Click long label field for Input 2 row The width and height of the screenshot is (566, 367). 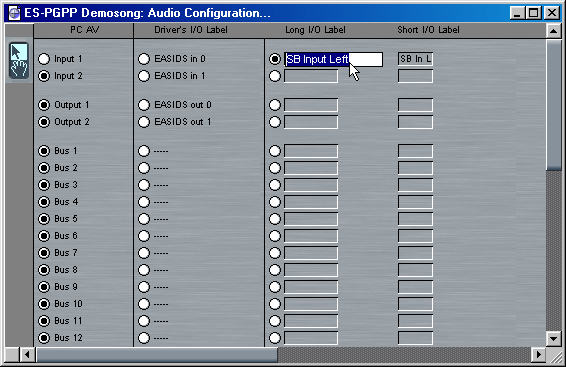point(311,76)
